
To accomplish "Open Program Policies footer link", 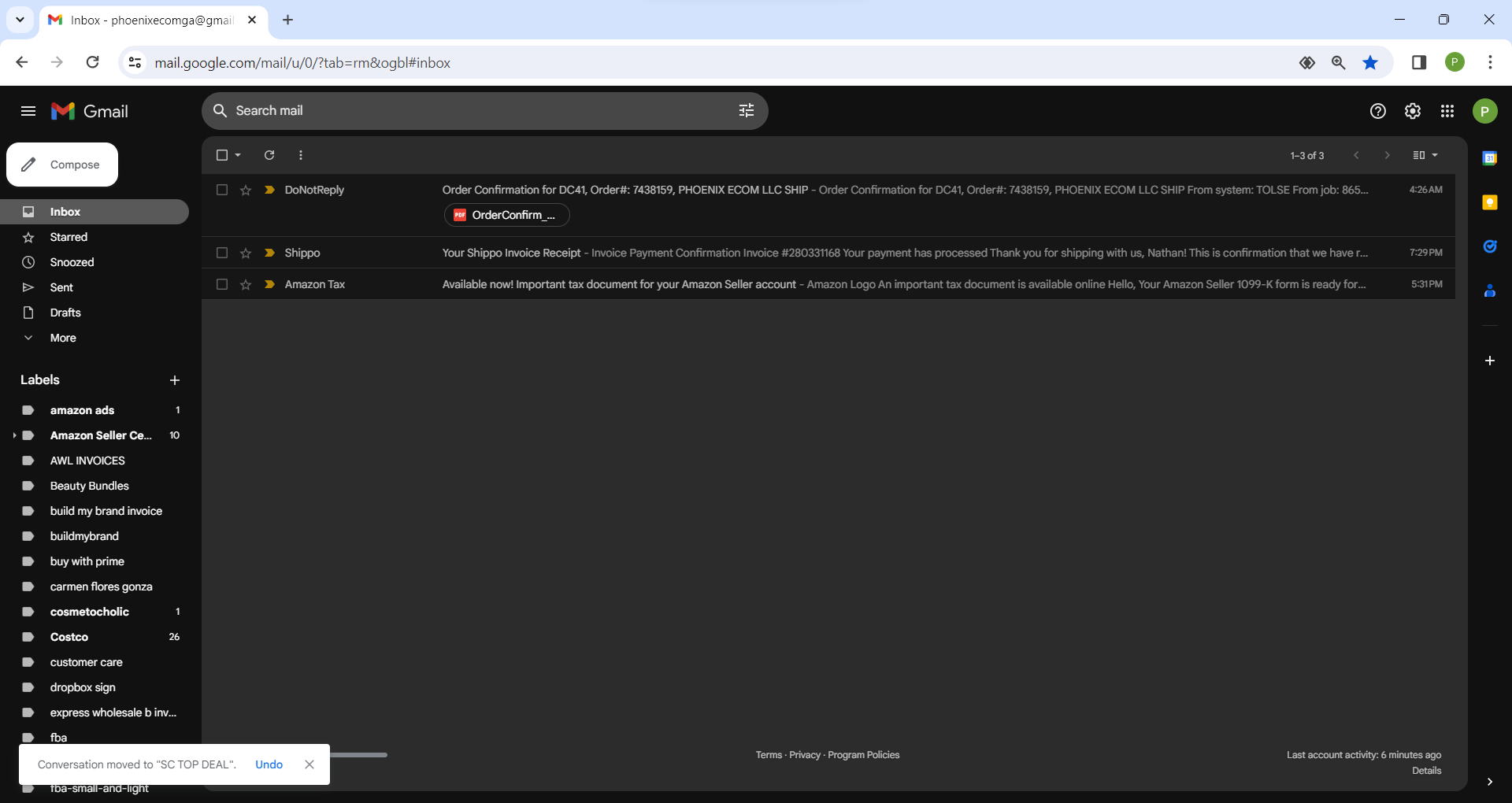I will (864, 755).
